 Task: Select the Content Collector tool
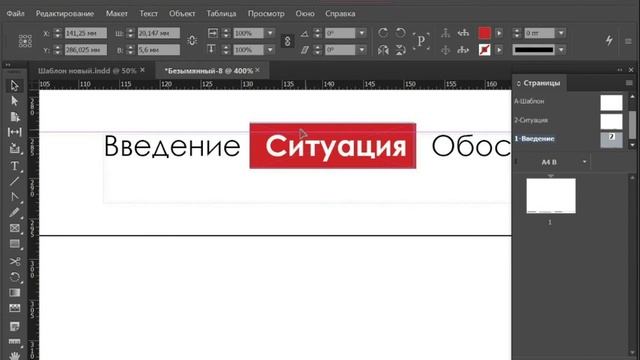[14, 148]
